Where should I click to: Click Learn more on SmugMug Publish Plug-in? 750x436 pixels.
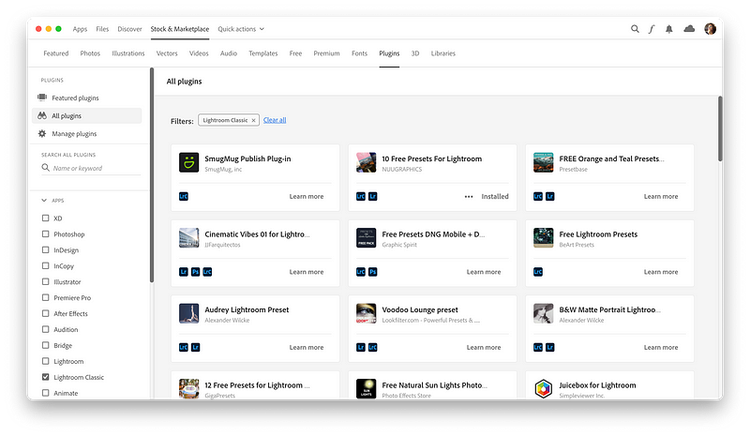(306, 196)
